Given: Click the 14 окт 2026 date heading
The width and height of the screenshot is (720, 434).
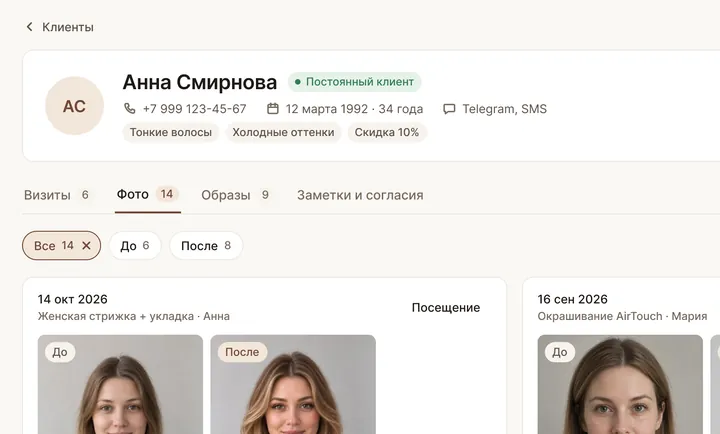Looking at the screenshot, I should coord(73,299).
